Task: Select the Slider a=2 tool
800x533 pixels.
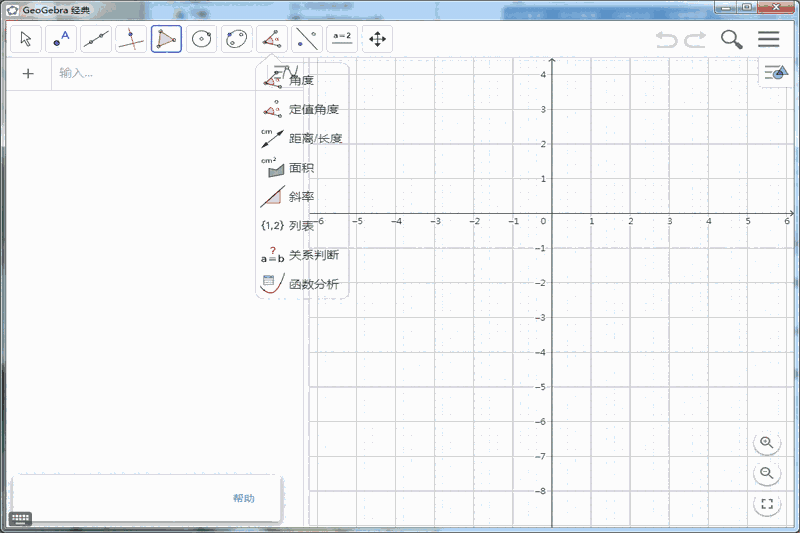Action: [342, 39]
